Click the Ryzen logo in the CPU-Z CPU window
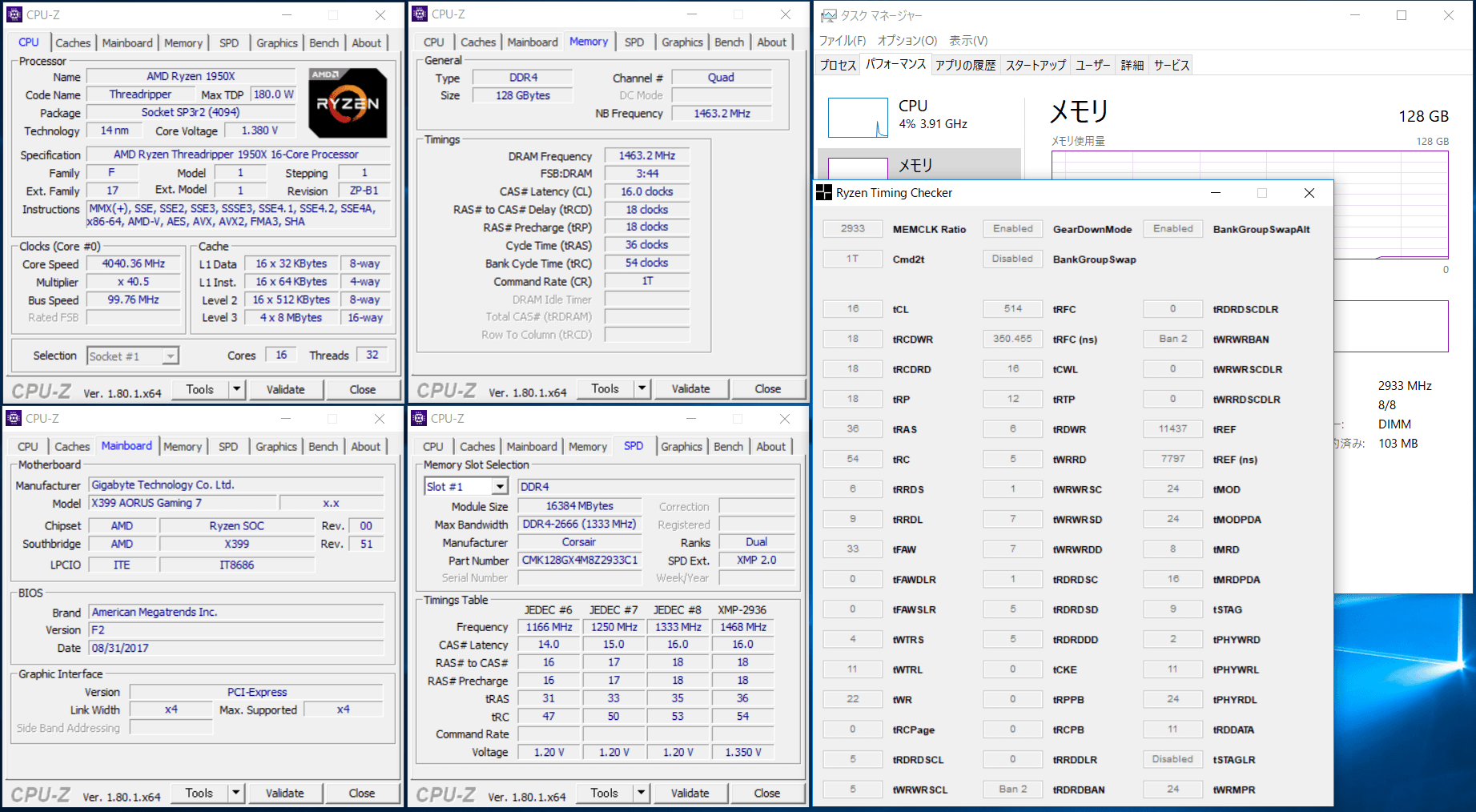 (348, 103)
